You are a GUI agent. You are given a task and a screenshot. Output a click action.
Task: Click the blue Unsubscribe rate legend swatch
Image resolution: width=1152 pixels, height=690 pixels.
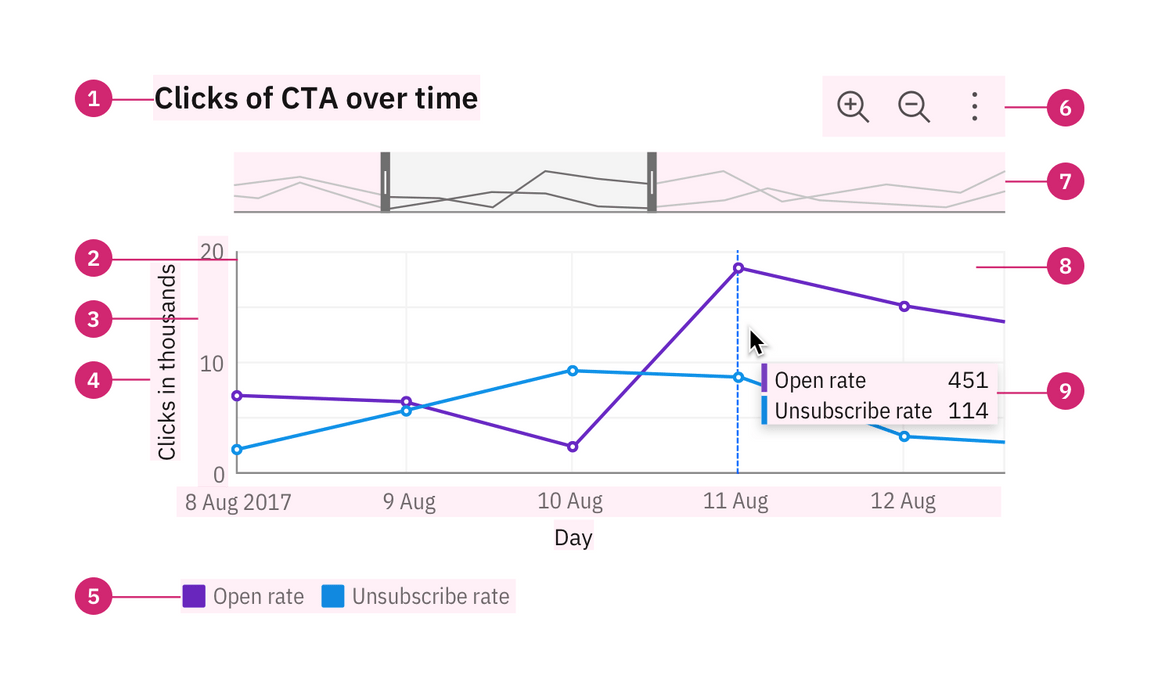[333, 597]
